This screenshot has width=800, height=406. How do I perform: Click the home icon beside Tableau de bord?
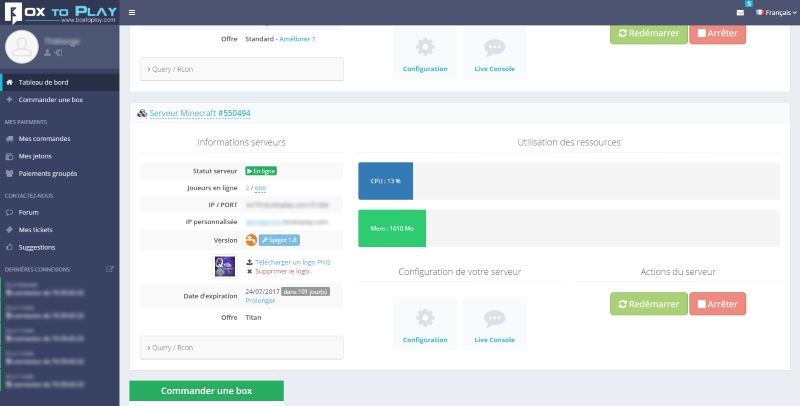pos(9,82)
